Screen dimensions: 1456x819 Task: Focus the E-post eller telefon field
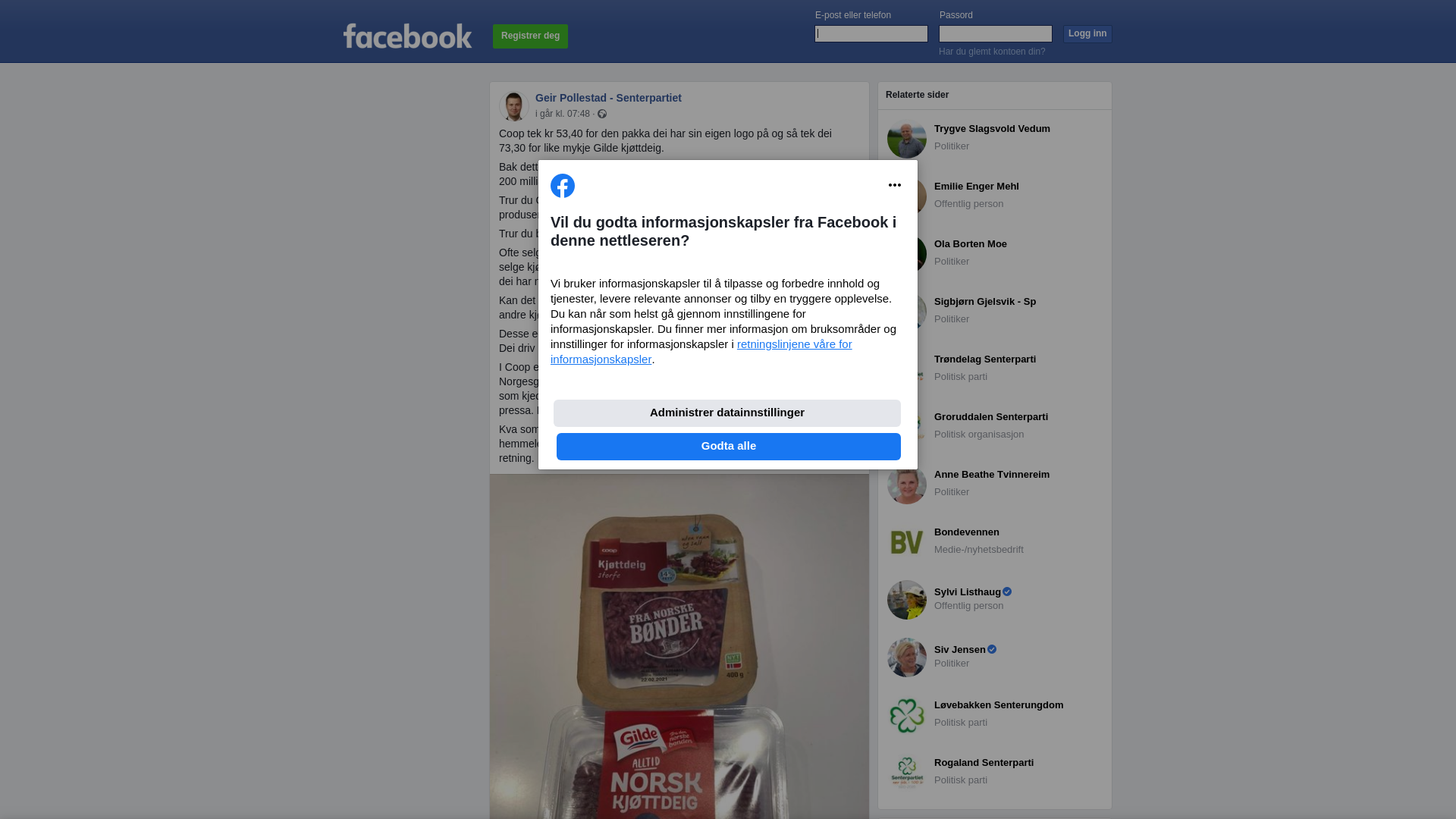pos(871,33)
